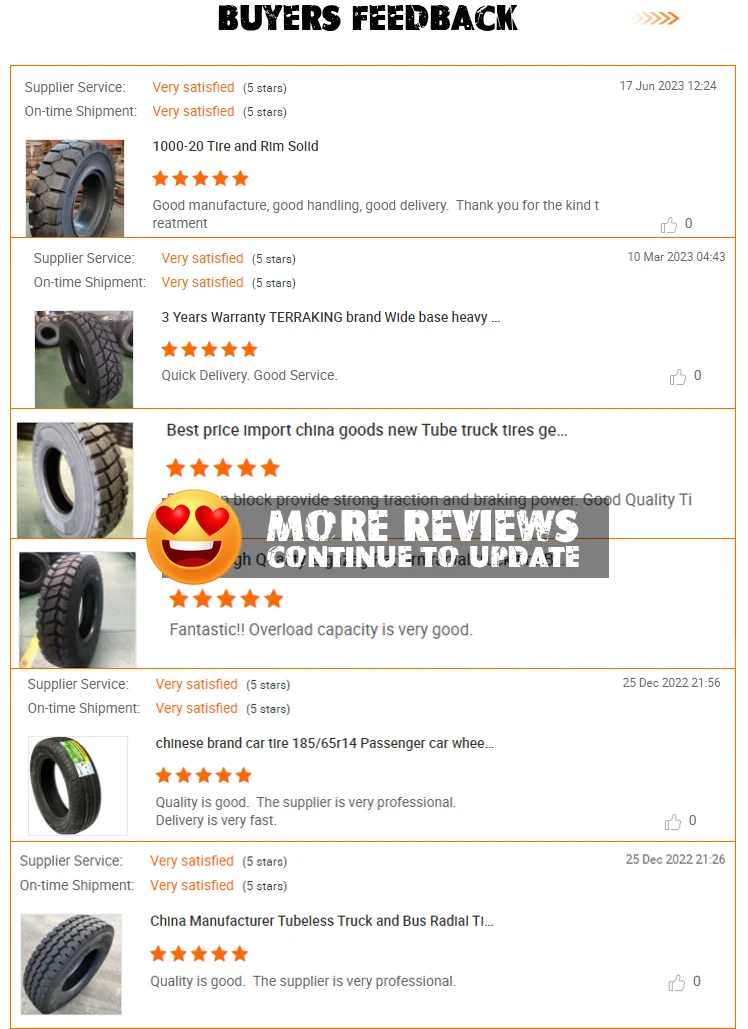Open Best price import china goods tire link
This screenshot has width=748, height=1029.
[x=367, y=430]
